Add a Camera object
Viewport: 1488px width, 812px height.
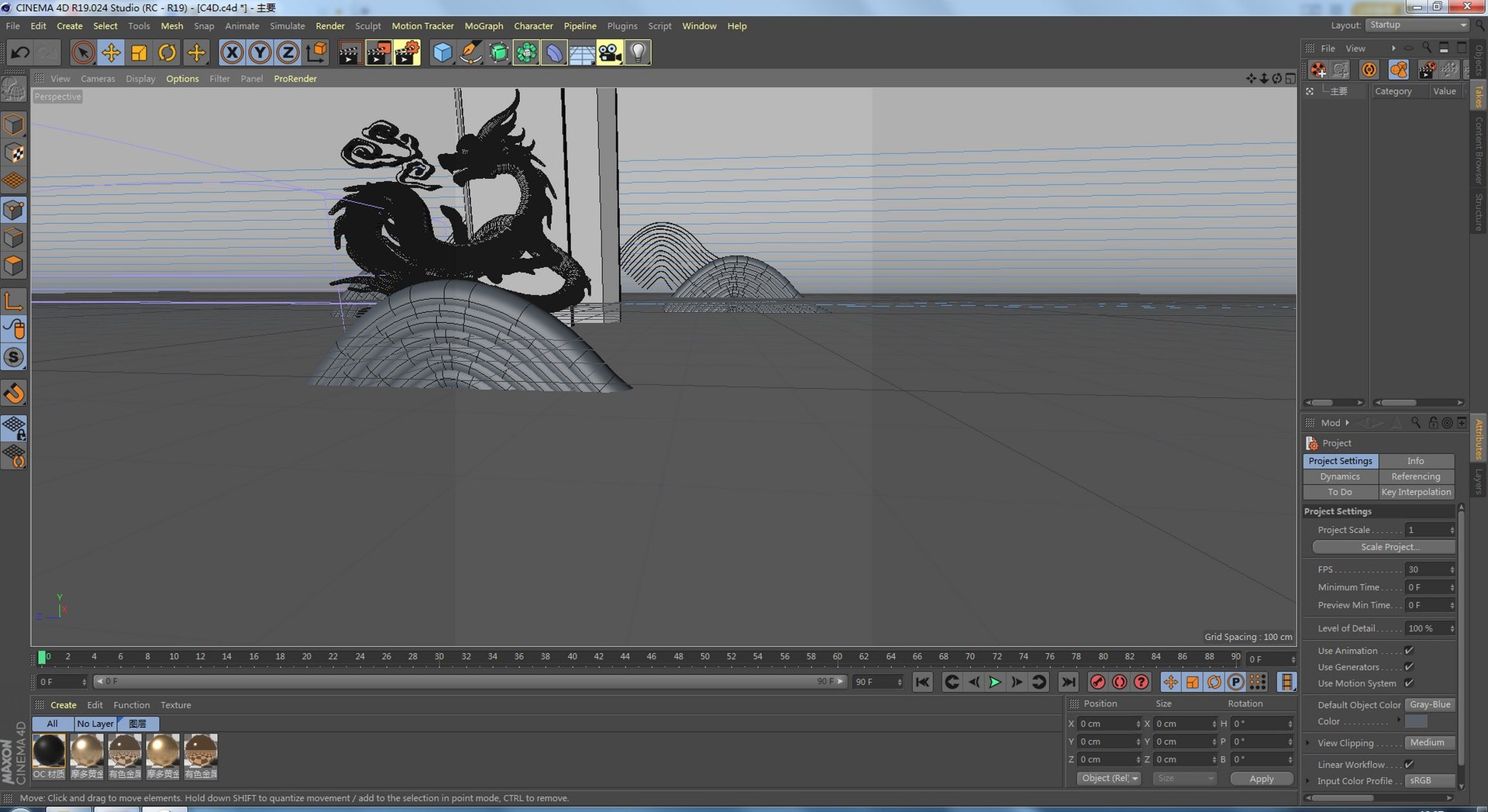[x=610, y=53]
